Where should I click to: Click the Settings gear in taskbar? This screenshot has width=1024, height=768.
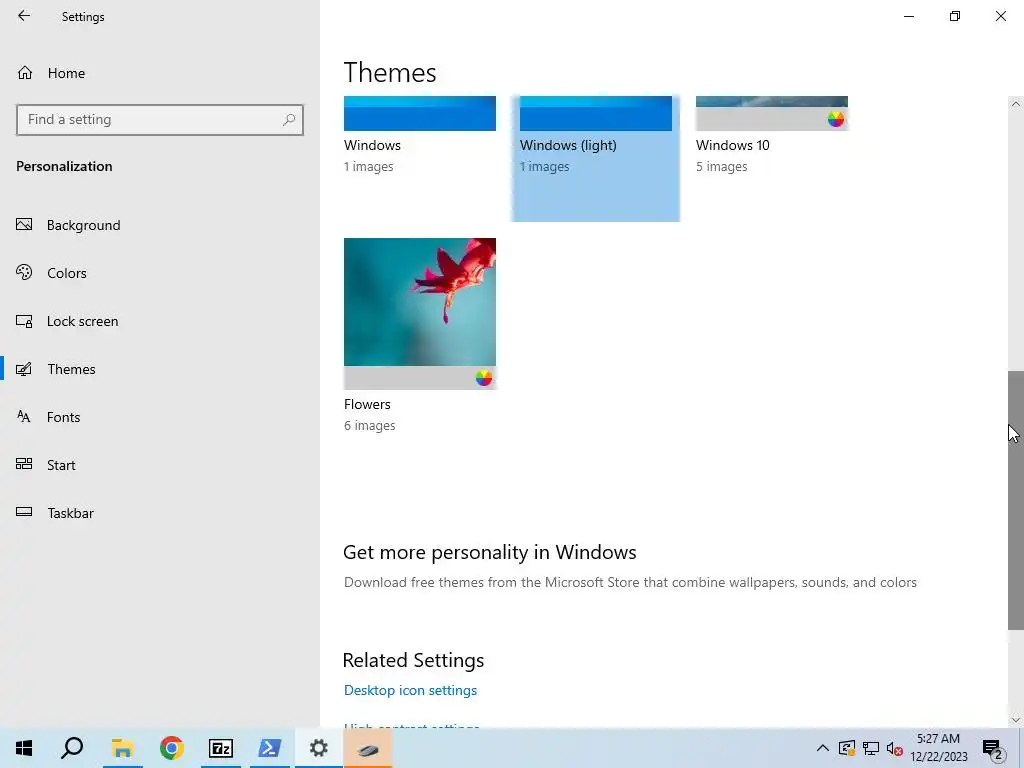tap(319, 748)
